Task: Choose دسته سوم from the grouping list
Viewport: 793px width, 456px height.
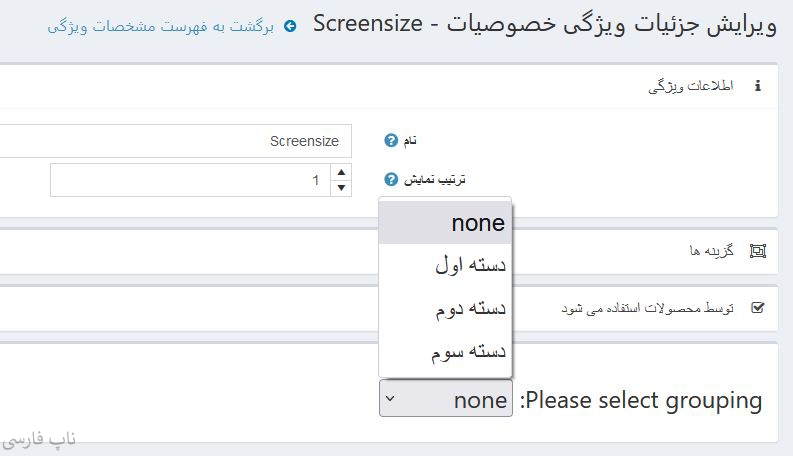Action: (446, 352)
